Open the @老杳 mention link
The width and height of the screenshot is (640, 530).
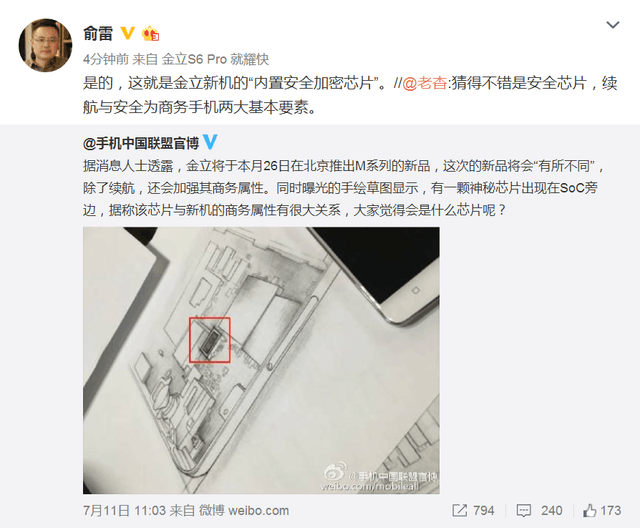click(424, 83)
